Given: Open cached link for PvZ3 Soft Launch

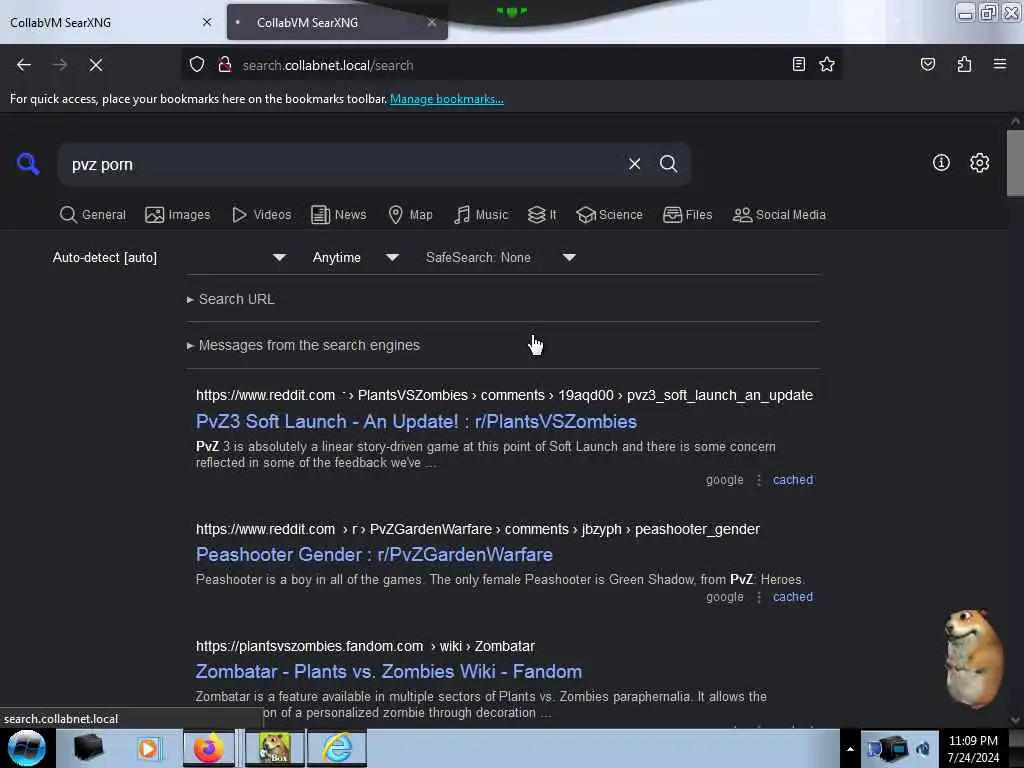Looking at the screenshot, I should coord(793,480).
